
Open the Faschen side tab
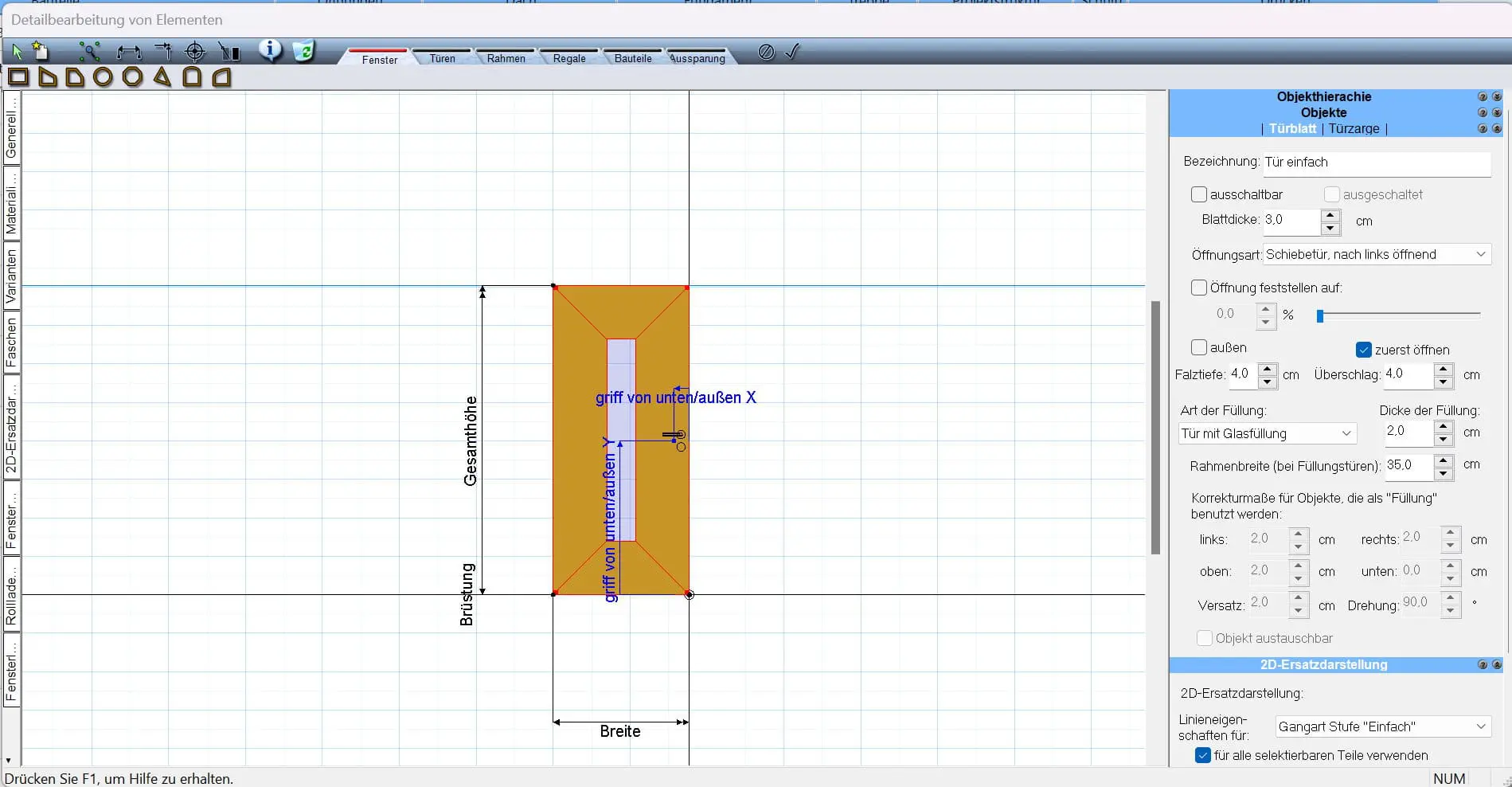11,341
